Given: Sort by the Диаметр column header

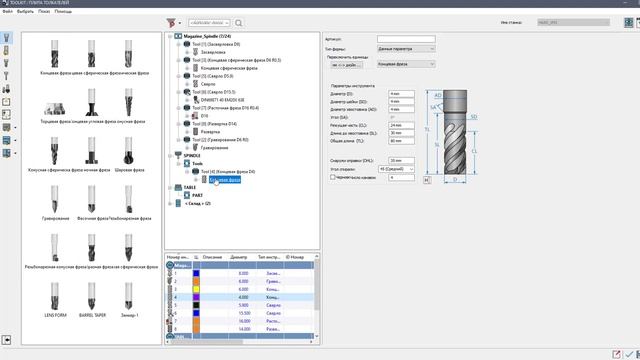Looking at the screenshot, I should click(x=239, y=257).
